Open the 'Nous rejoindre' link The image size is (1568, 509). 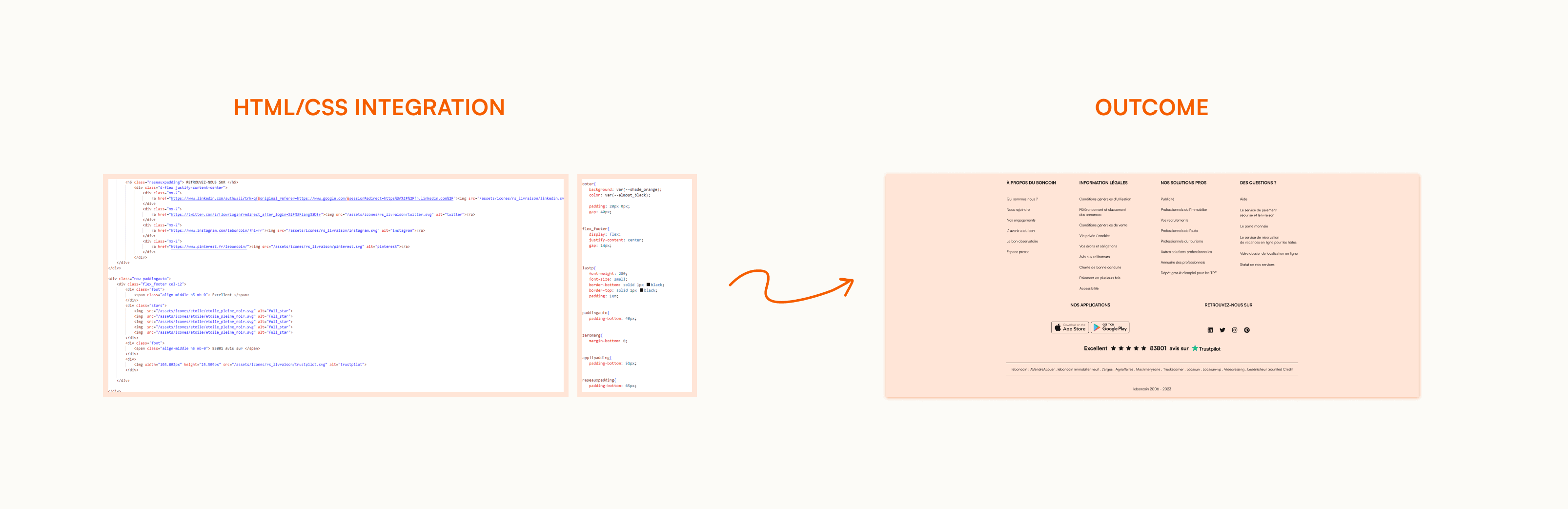coord(1018,209)
